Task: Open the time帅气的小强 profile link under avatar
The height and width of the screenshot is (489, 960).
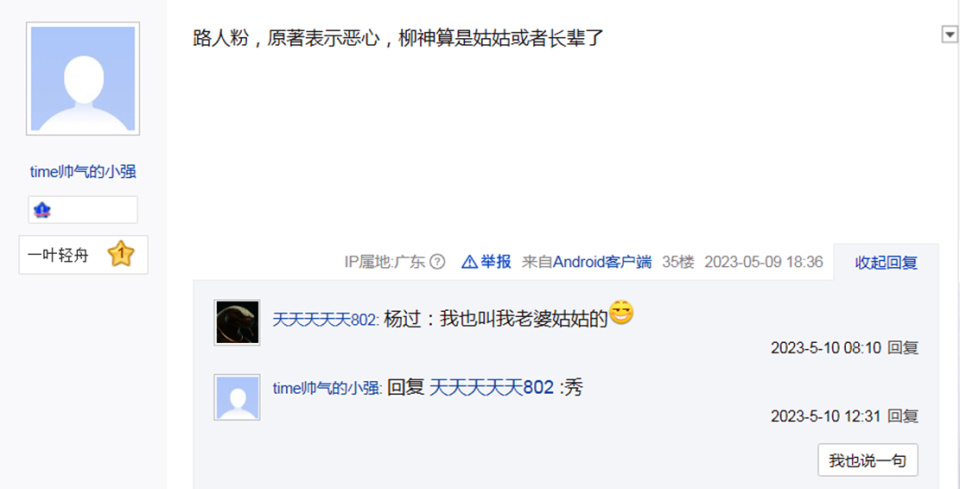Action: [83, 172]
